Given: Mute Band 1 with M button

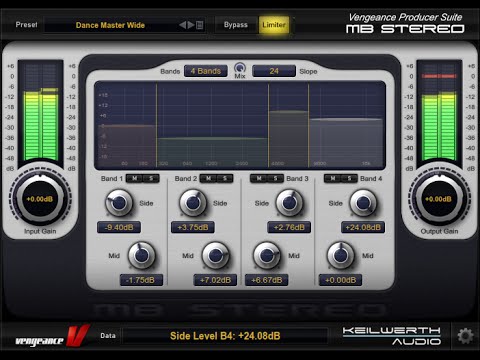Looking at the screenshot, I should point(134,179).
